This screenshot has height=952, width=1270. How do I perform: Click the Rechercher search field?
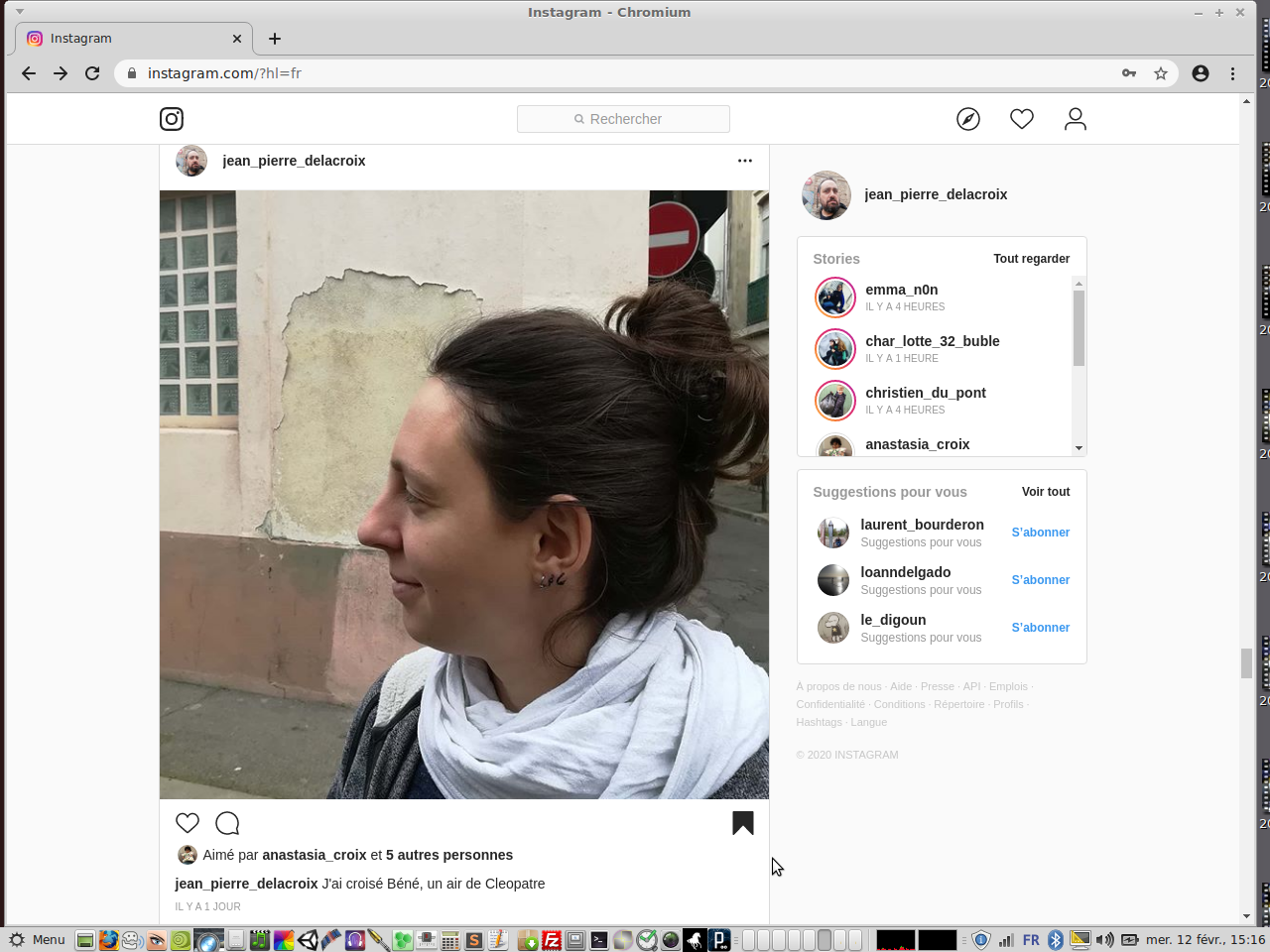pos(623,119)
